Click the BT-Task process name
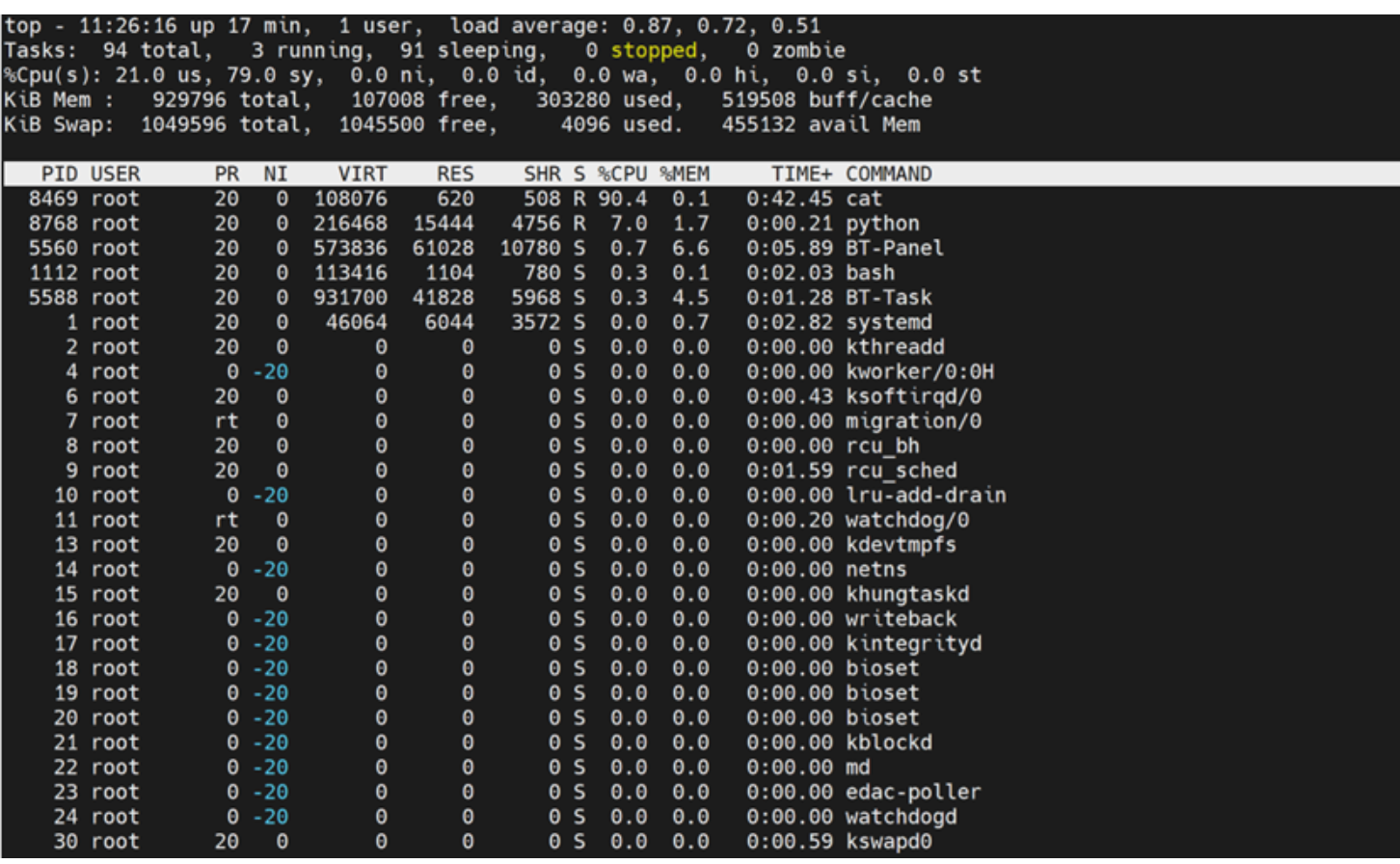 pyautogui.click(x=888, y=297)
